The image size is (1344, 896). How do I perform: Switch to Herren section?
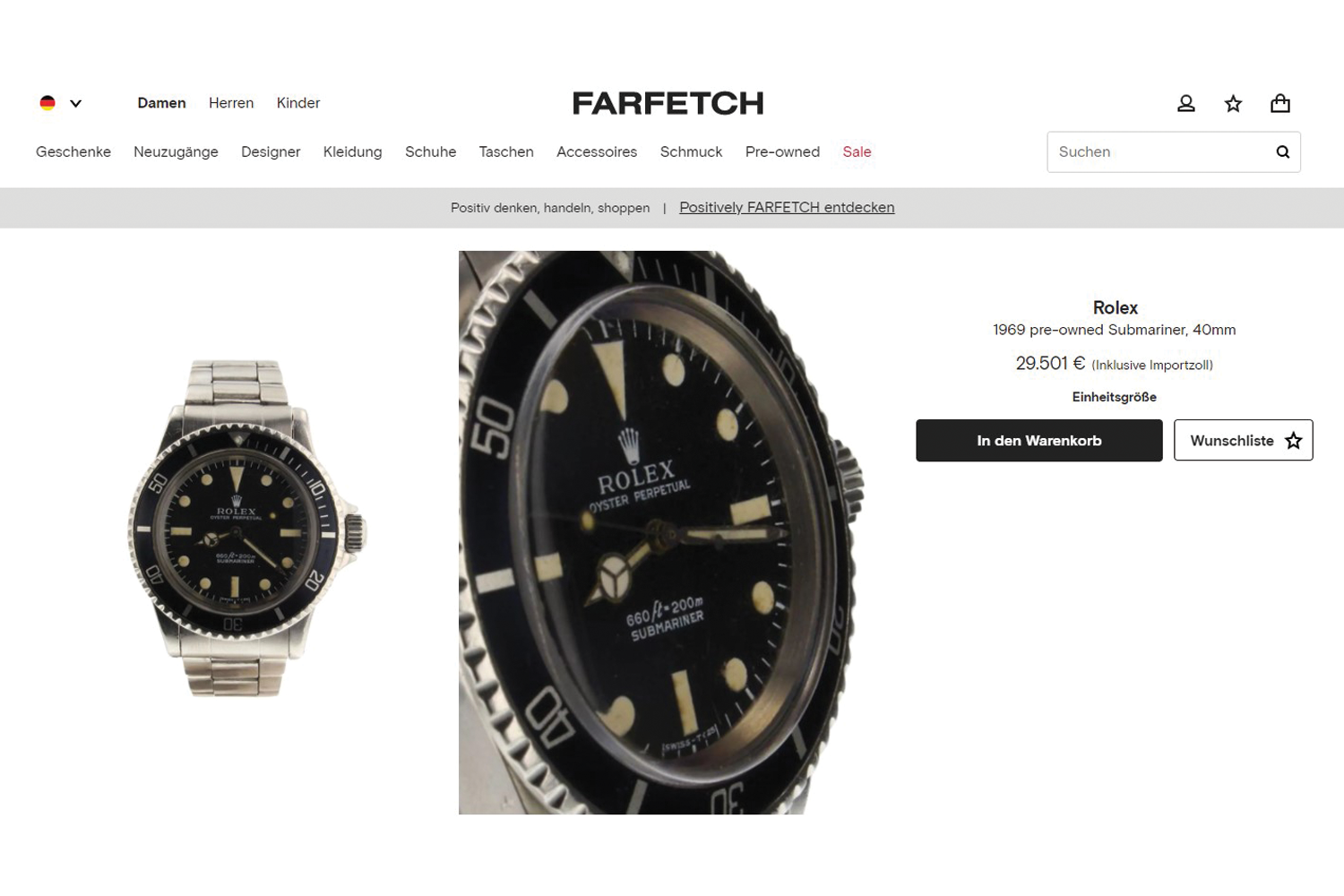tap(231, 103)
